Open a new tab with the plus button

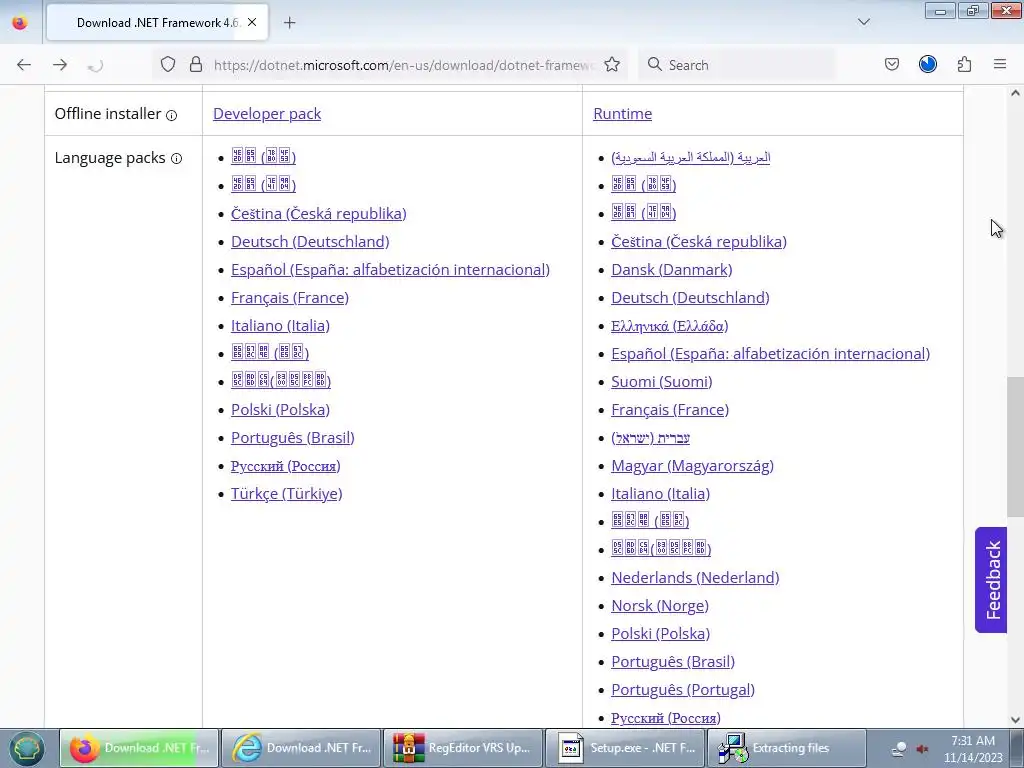point(290,23)
